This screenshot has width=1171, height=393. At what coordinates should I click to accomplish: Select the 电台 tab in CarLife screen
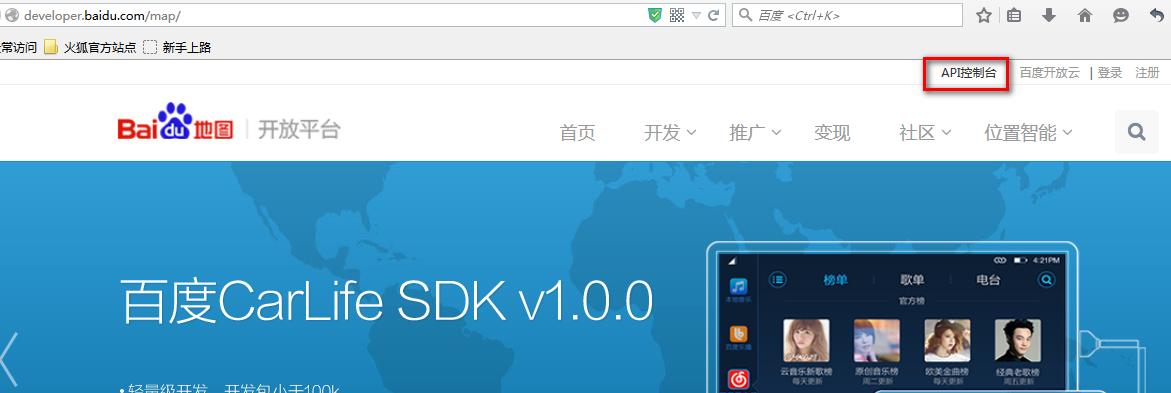(988, 280)
